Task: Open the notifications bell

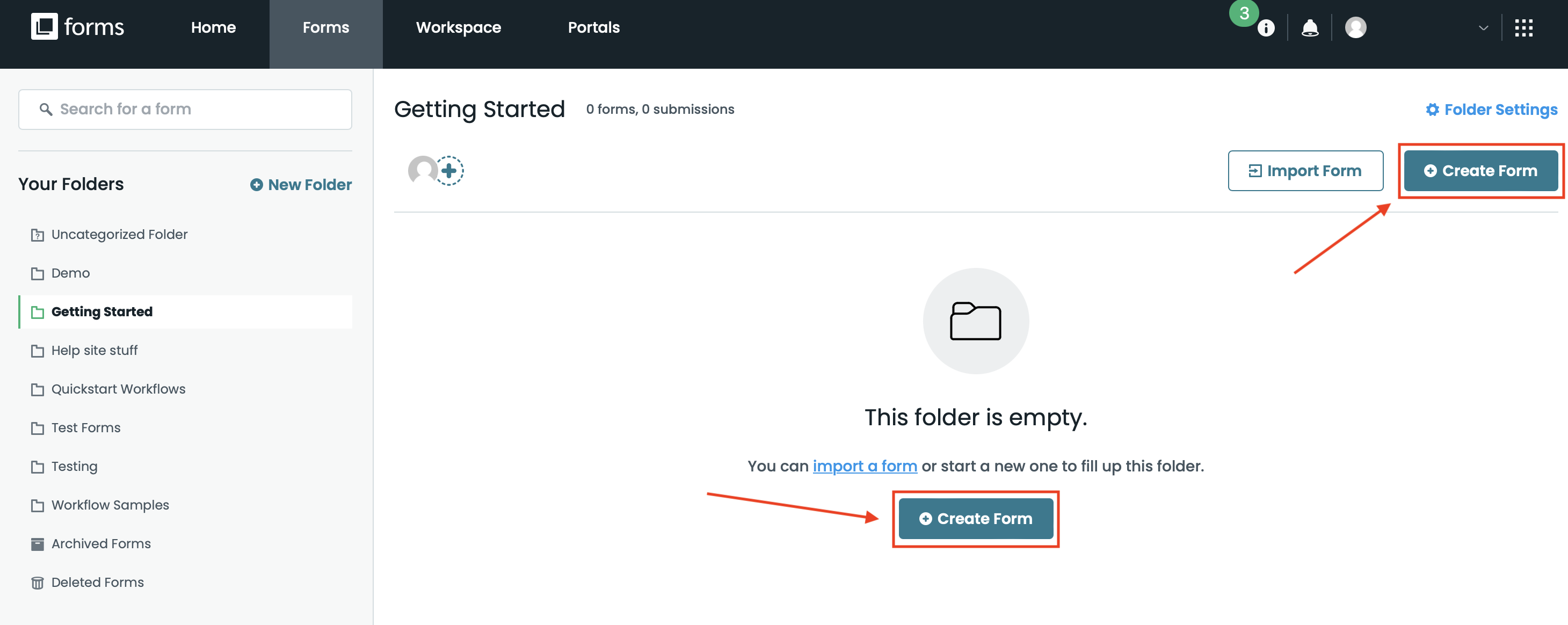Action: pos(1311,27)
